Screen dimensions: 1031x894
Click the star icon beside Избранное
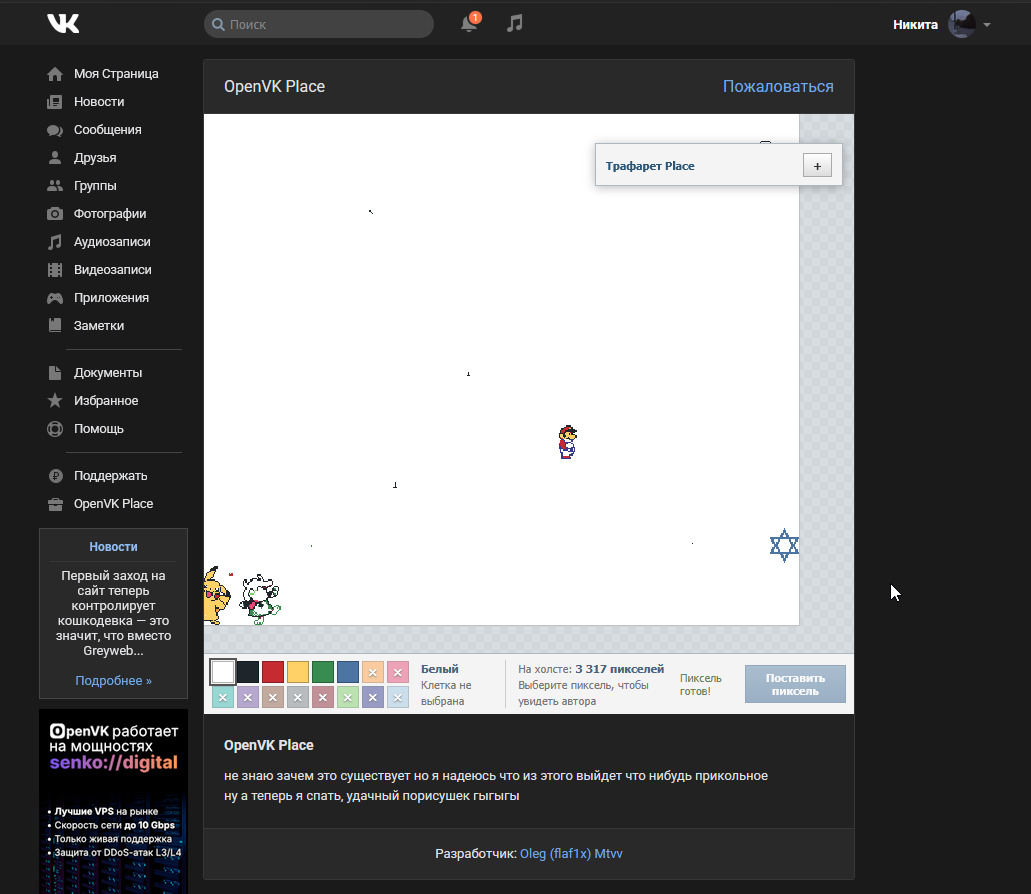tap(55, 400)
